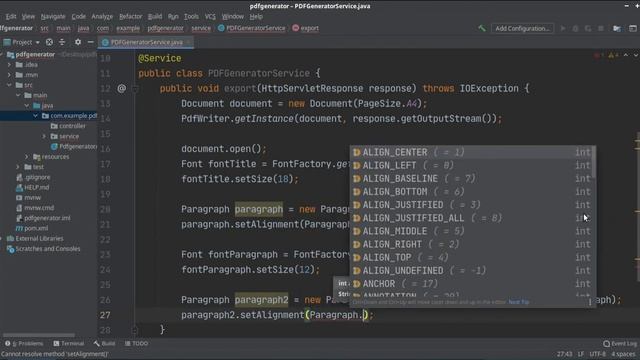The image size is (640, 360).
Task: Choose ALIGN_UNDEFINED completion suggestion
Action: [472, 271]
